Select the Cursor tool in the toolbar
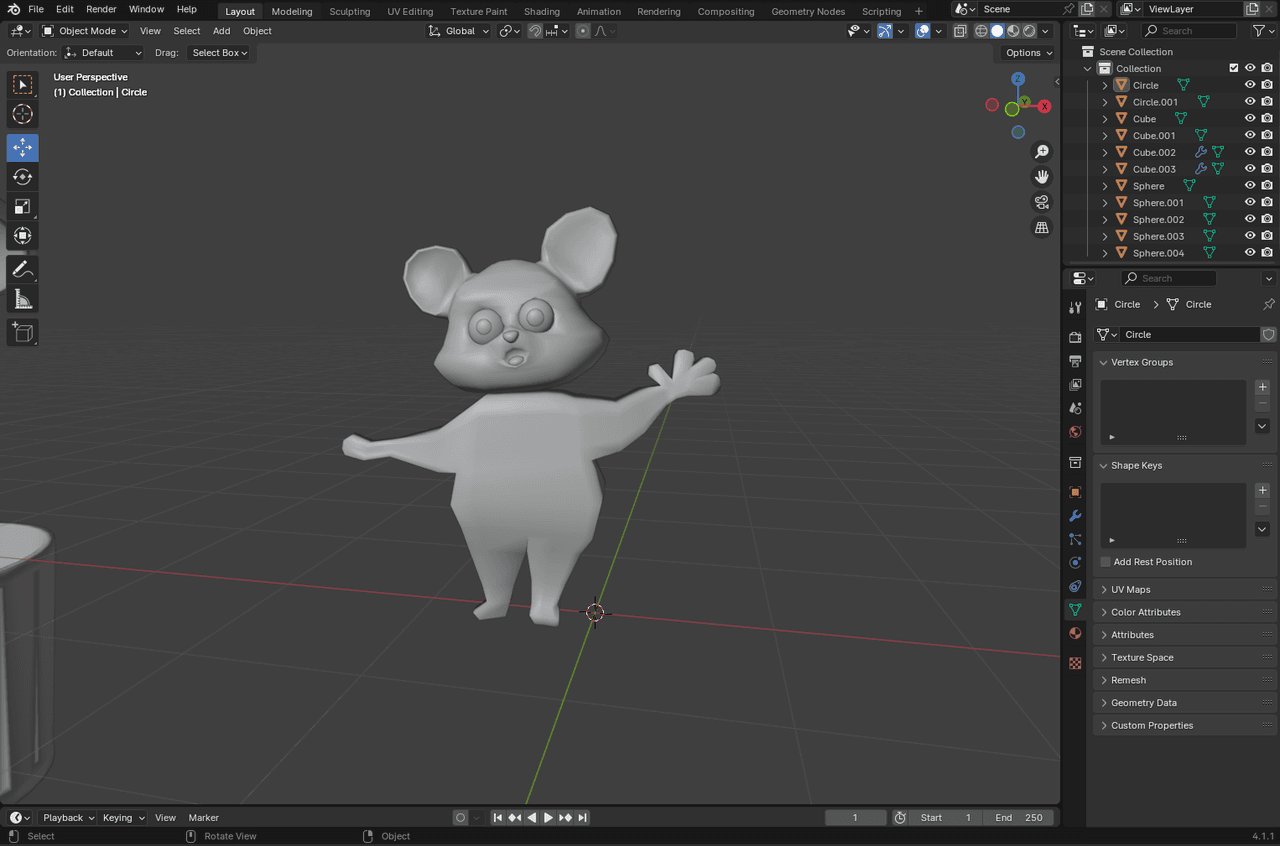The image size is (1280, 846). coord(22,114)
